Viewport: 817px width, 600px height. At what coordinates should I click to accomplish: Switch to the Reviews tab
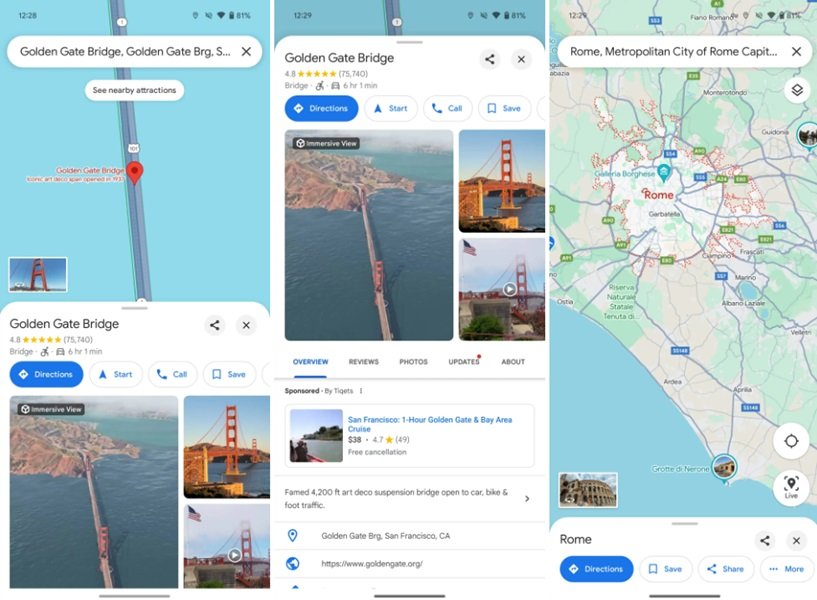363,362
